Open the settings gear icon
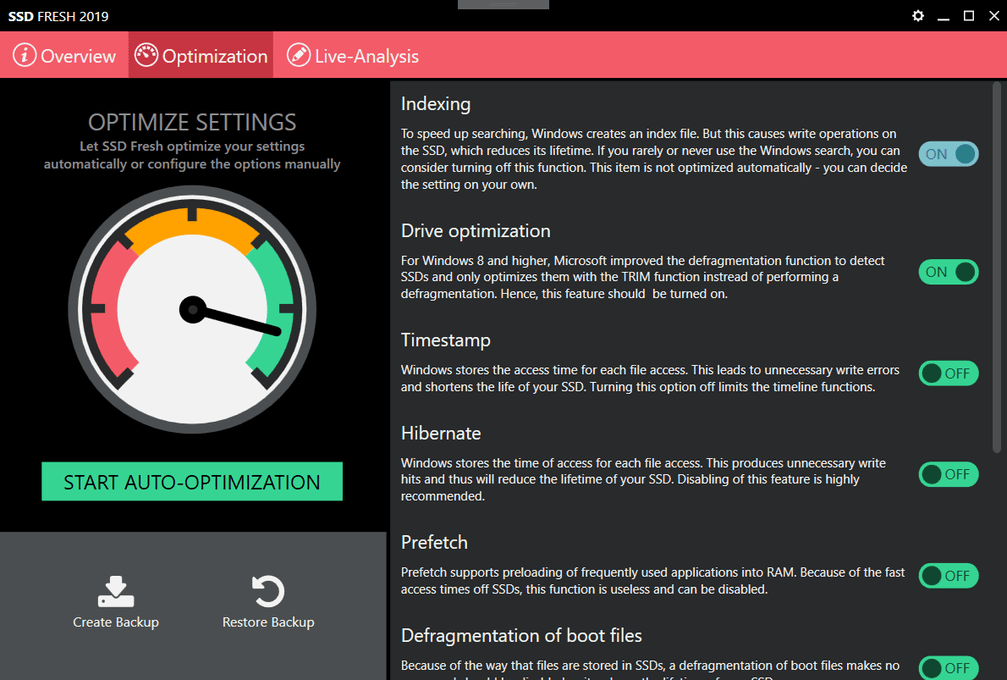The image size is (1007, 680). 918,15
